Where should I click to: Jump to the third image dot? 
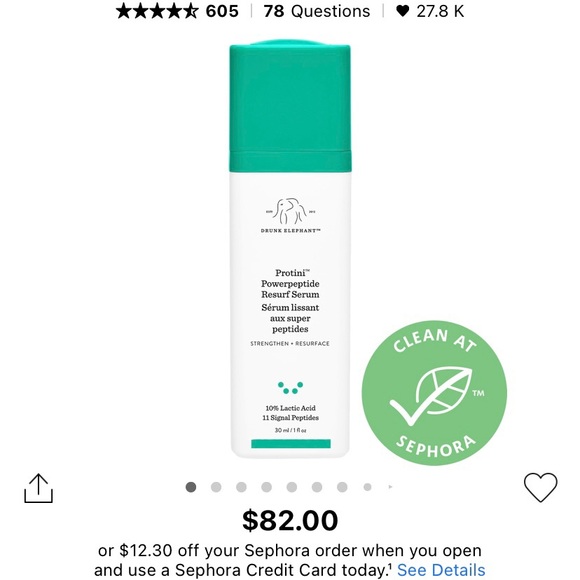click(x=241, y=487)
